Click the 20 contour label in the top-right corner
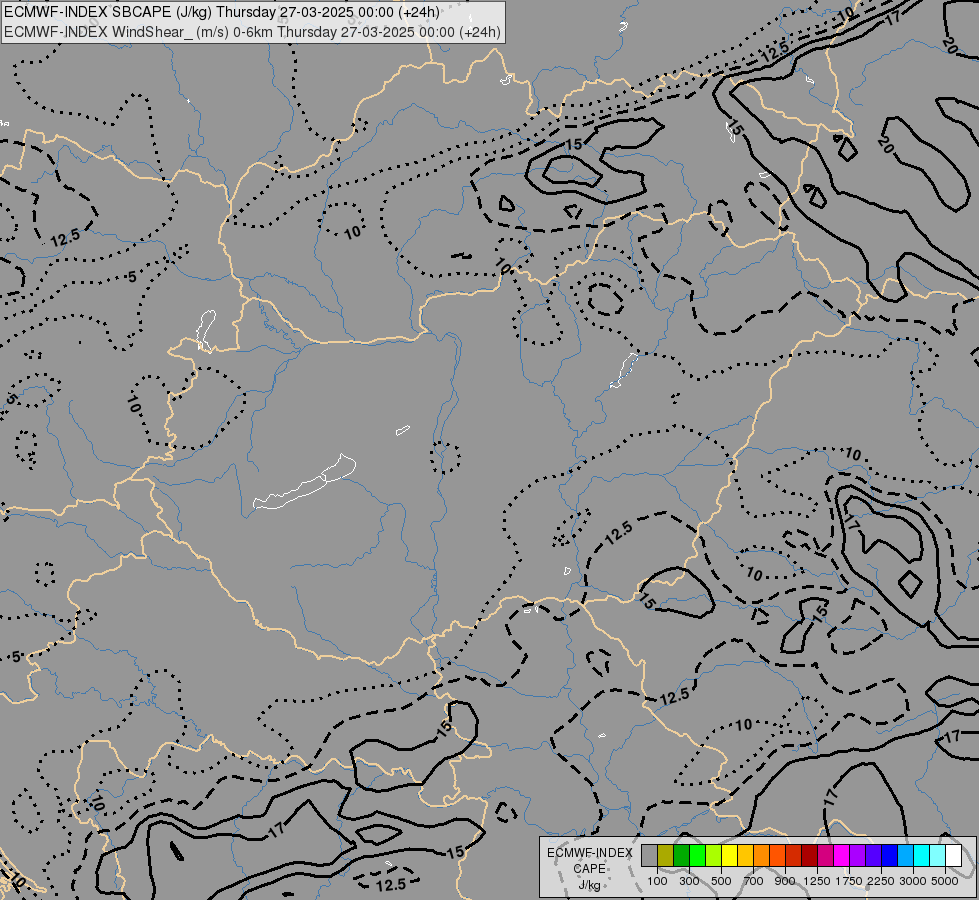 (x=950, y=45)
